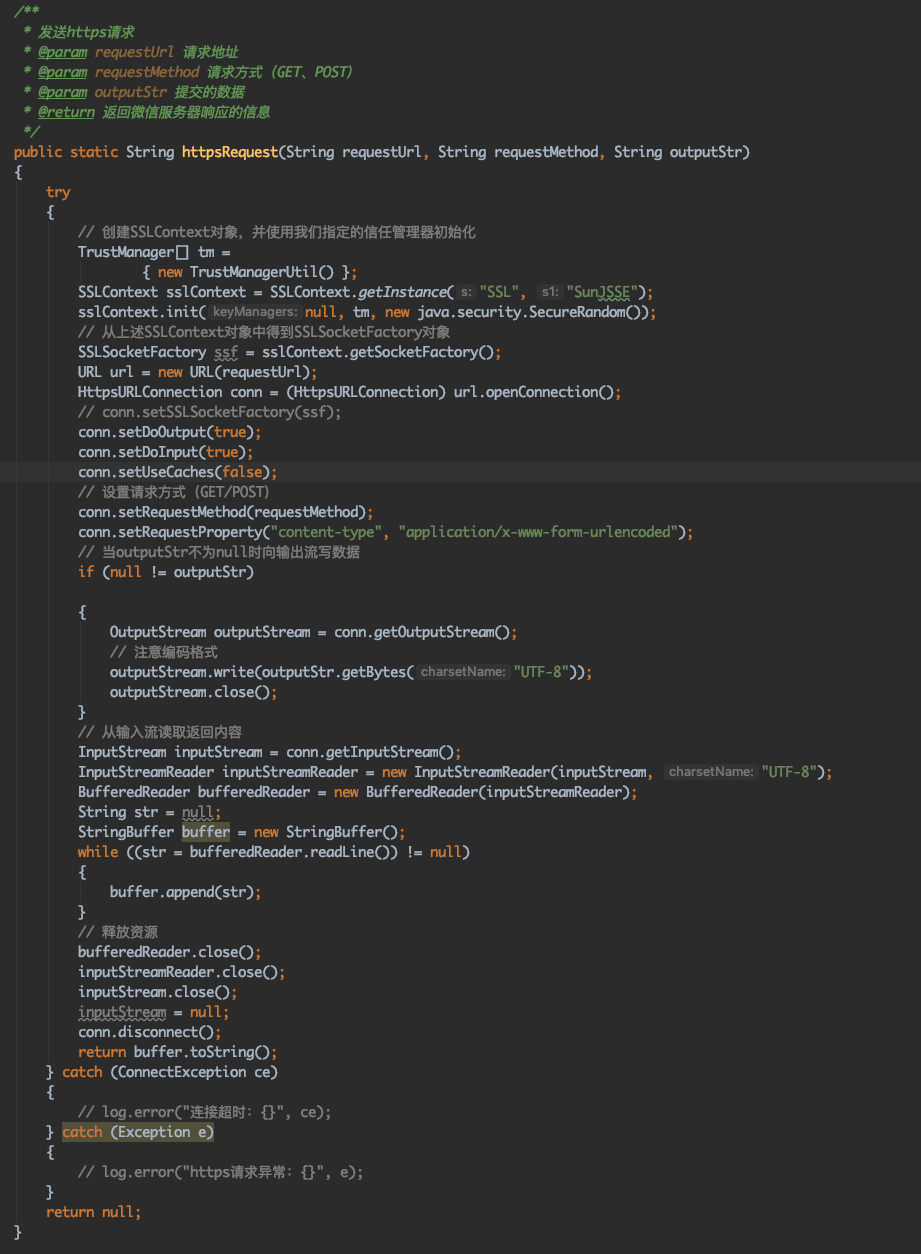
Task: Click inputStream.close() line
Action: [x=158, y=992]
